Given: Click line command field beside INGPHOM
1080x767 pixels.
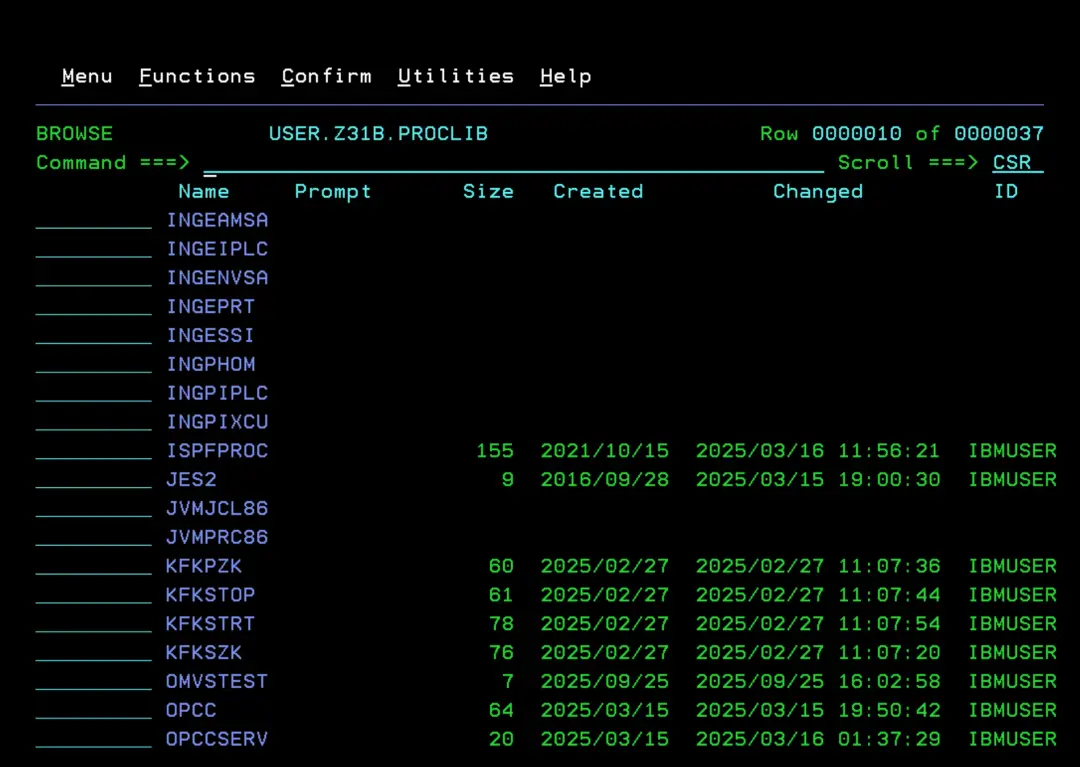Looking at the screenshot, I should point(94,364).
